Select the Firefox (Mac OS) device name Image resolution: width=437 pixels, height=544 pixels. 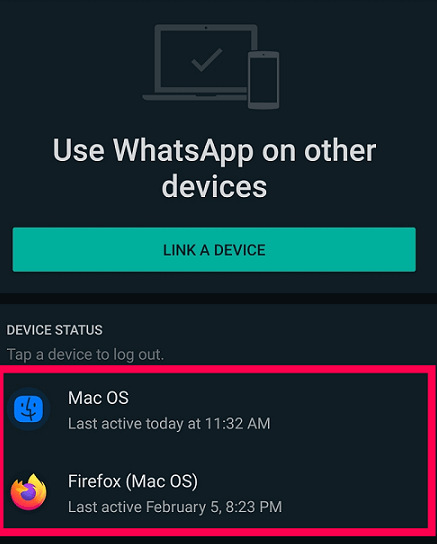click(133, 482)
